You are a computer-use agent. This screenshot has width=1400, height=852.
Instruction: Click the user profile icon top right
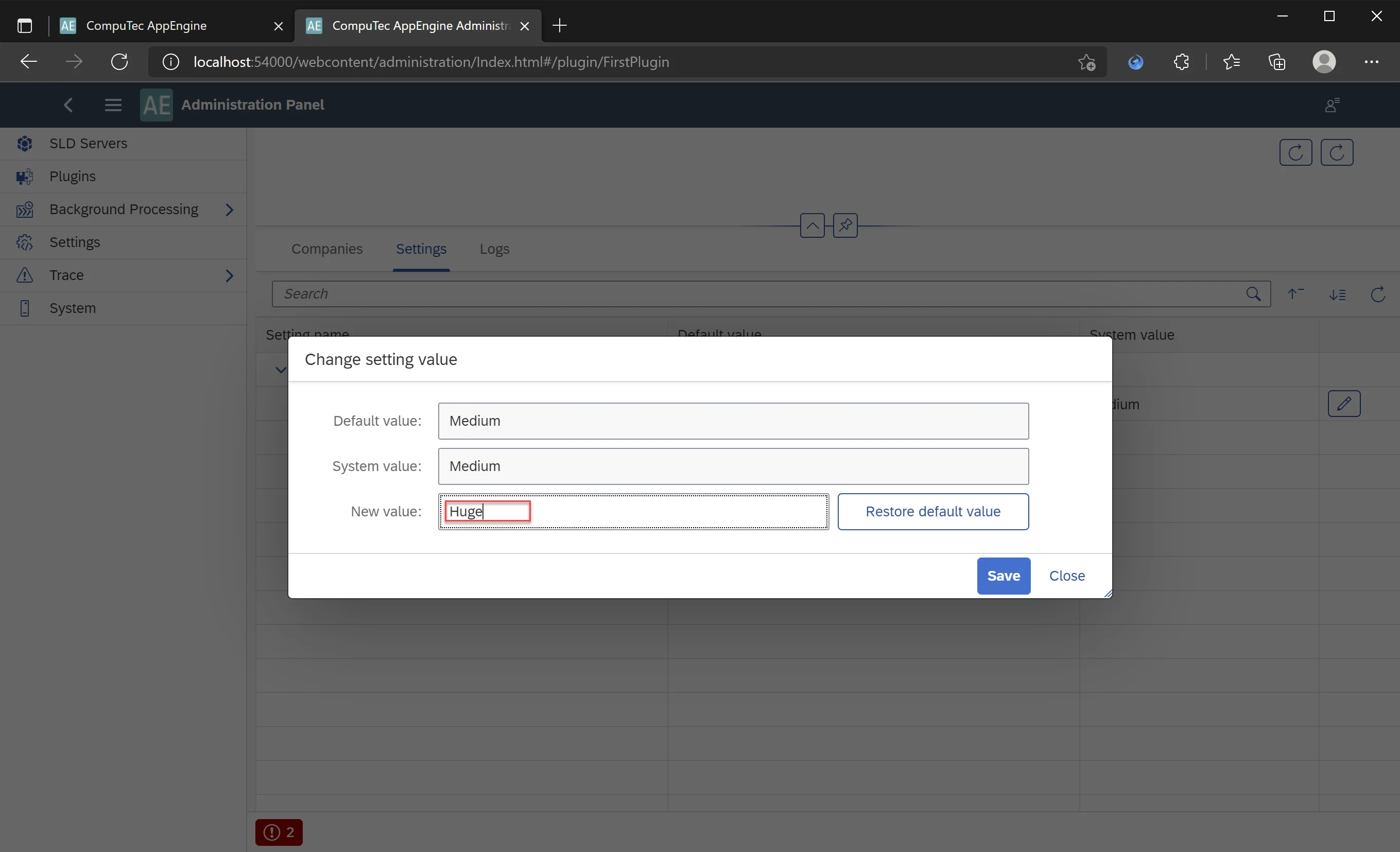1324,62
